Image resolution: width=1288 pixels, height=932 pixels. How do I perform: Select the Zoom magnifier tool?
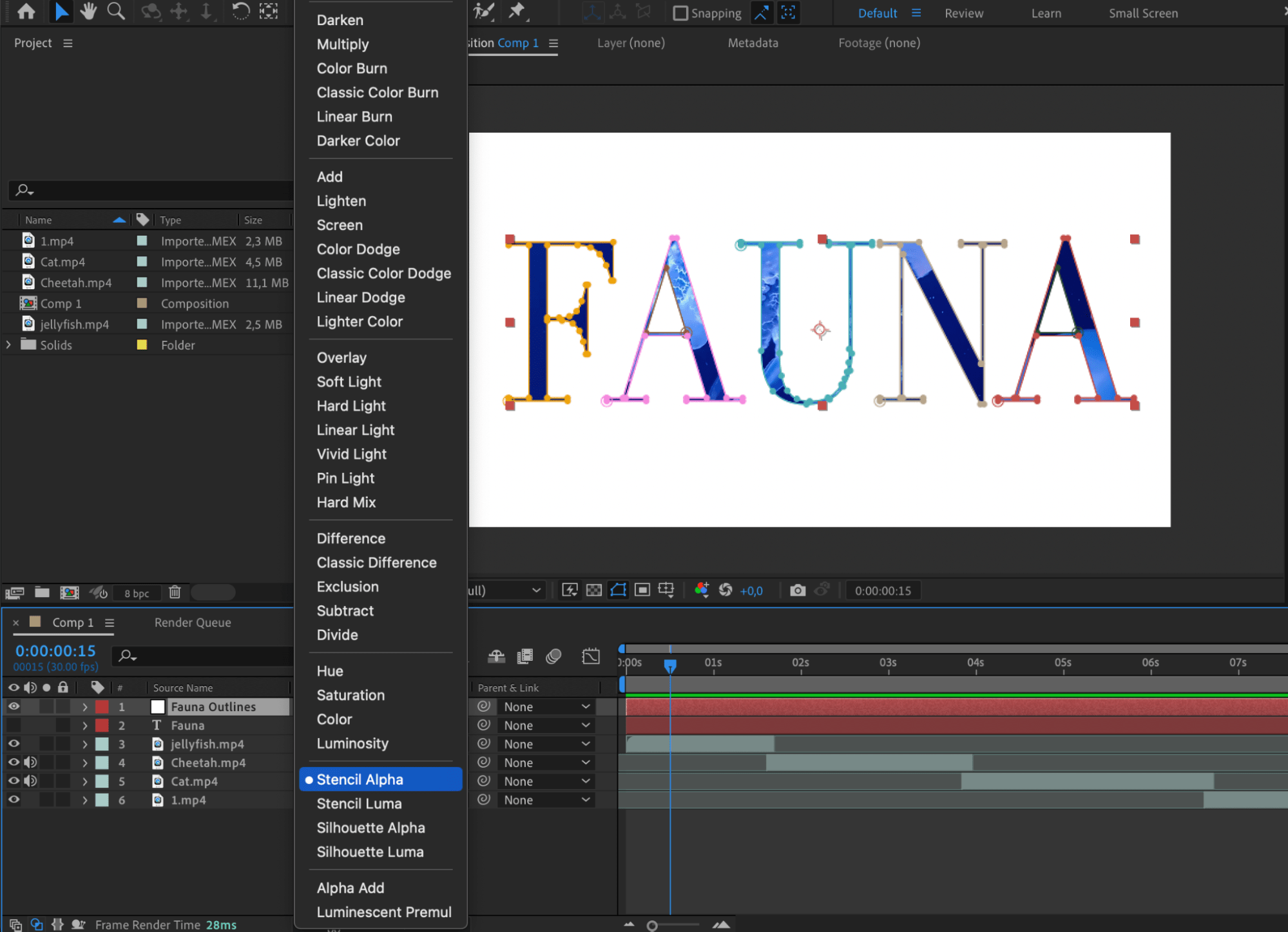116,11
